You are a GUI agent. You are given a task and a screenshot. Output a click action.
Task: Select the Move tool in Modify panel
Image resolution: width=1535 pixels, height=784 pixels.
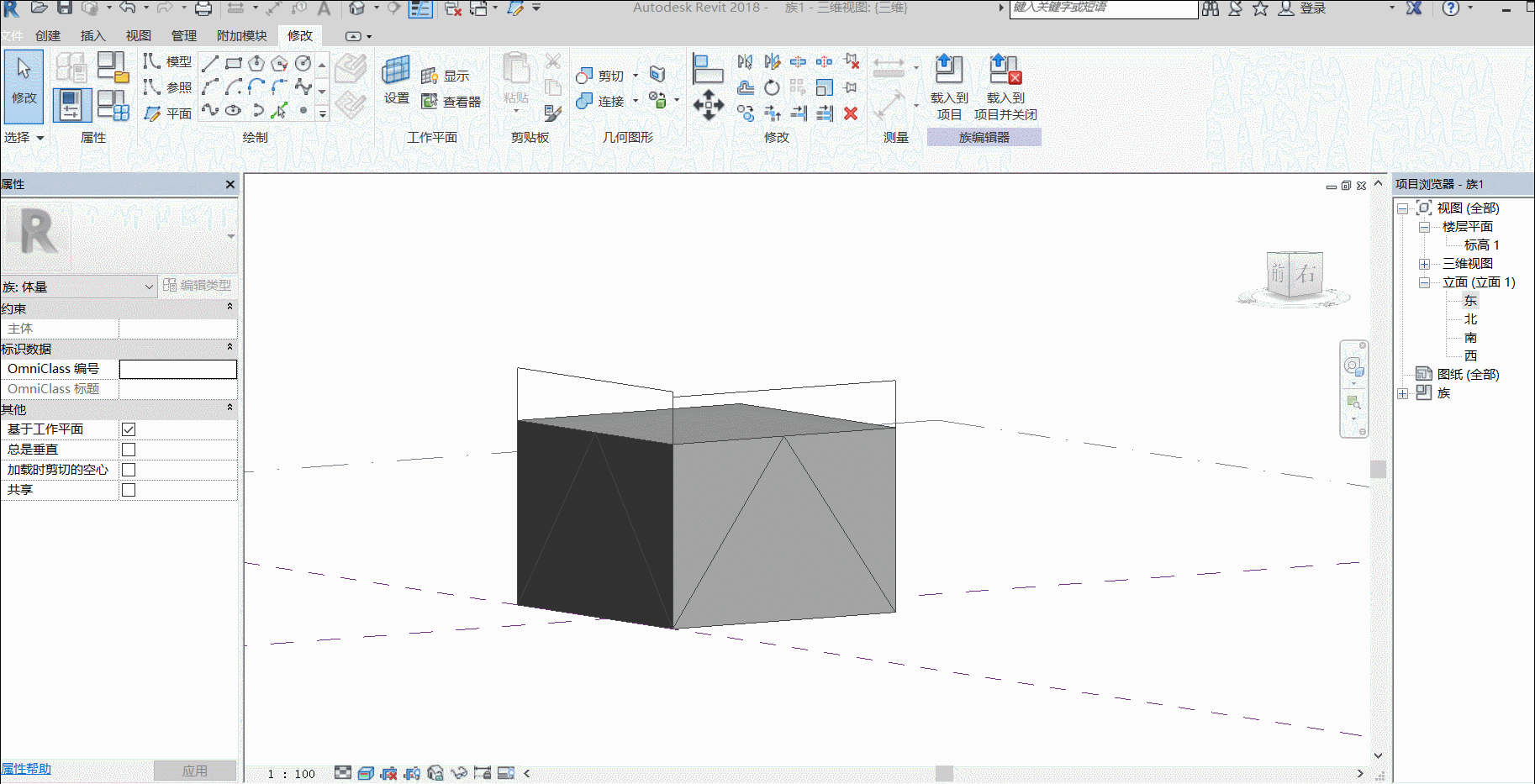709,106
